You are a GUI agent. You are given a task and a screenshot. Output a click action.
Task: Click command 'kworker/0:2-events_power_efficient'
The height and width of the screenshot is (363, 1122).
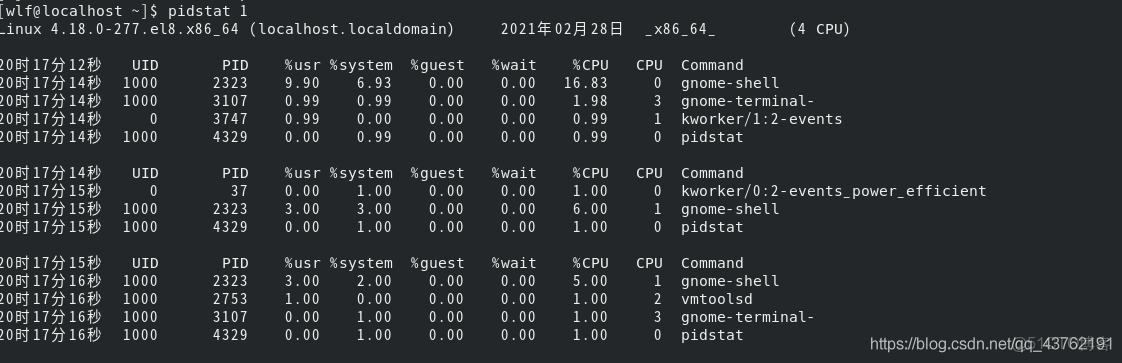834,191
